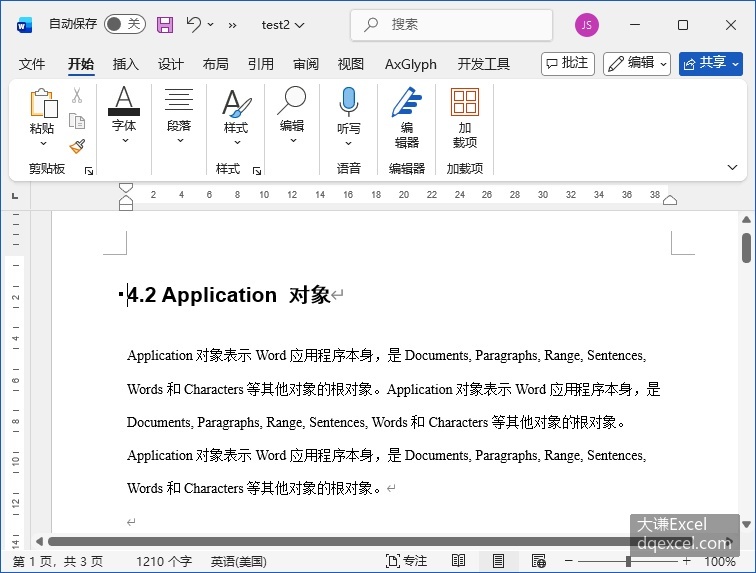Viewport: 756px width, 573px height.
Task: Click the Cut scissors icon
Action: (77, 96)
